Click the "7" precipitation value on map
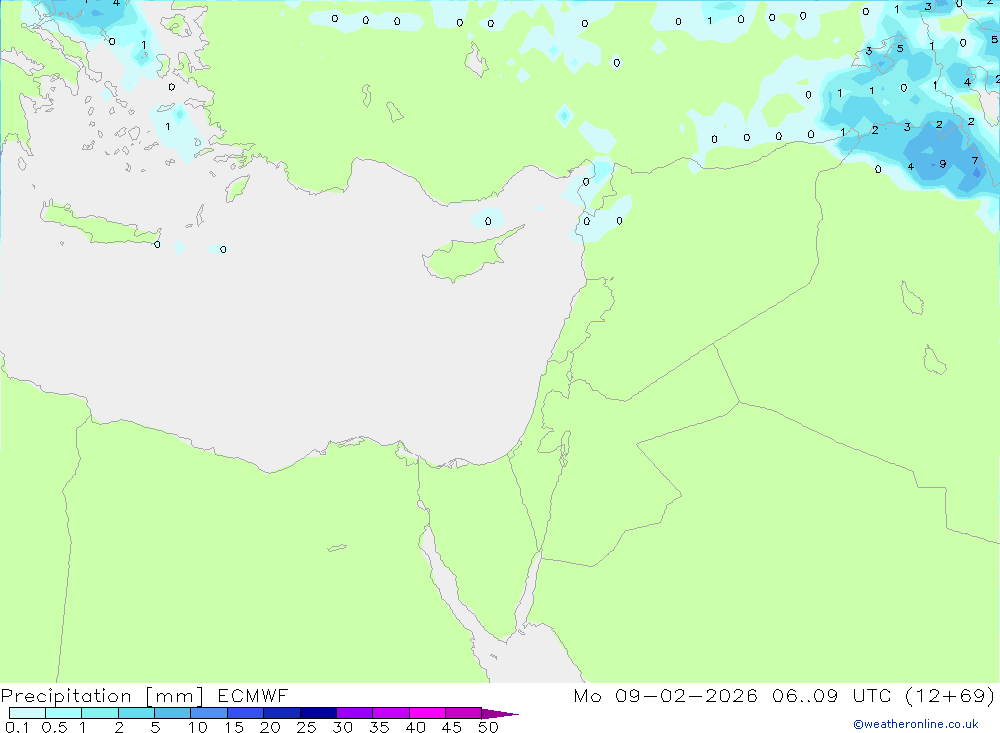Screen dimensions: 1000x733 [974, 161]
